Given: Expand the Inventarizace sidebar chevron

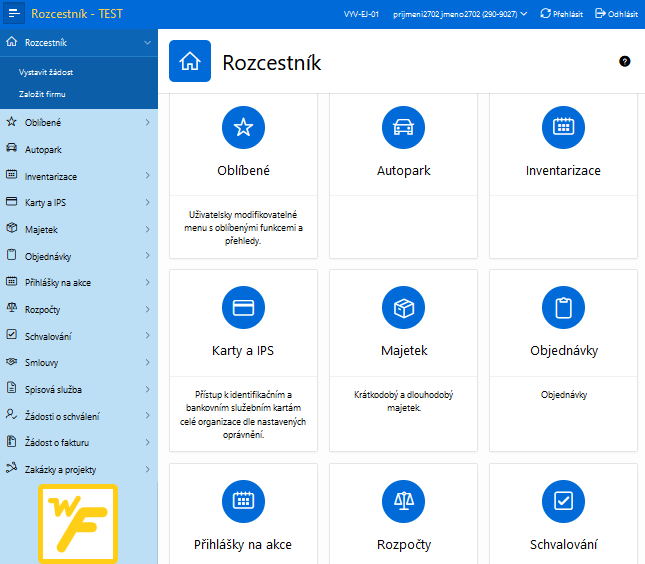Looking at the screenshot, I should 148,176.
